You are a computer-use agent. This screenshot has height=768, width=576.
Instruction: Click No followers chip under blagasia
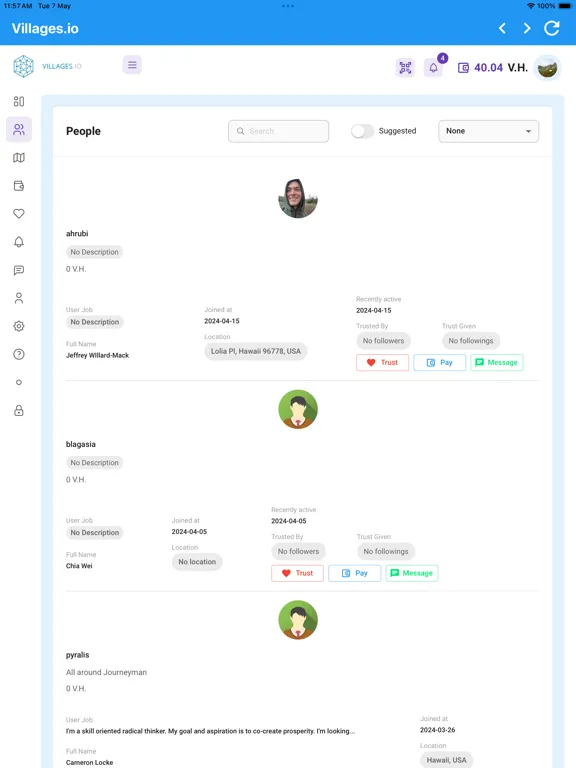[298, 551]
